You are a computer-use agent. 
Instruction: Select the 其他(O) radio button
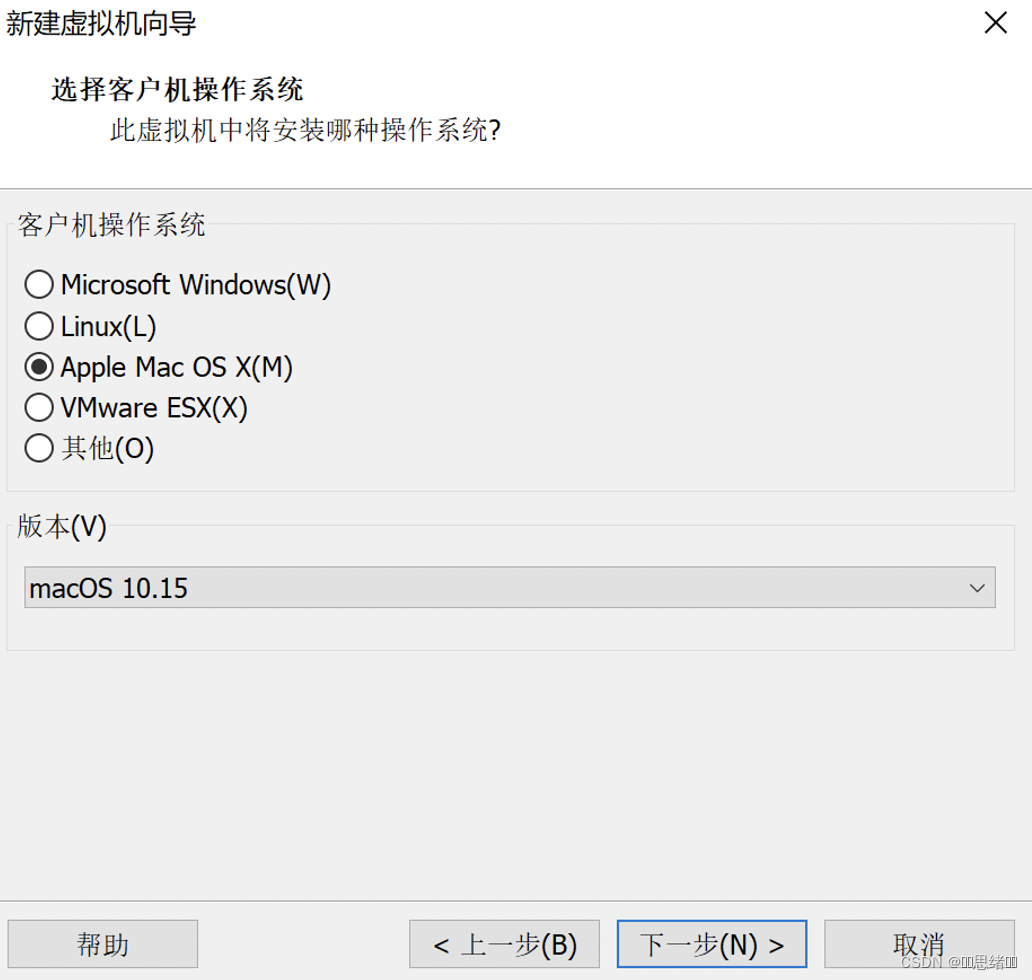(39, 449)
